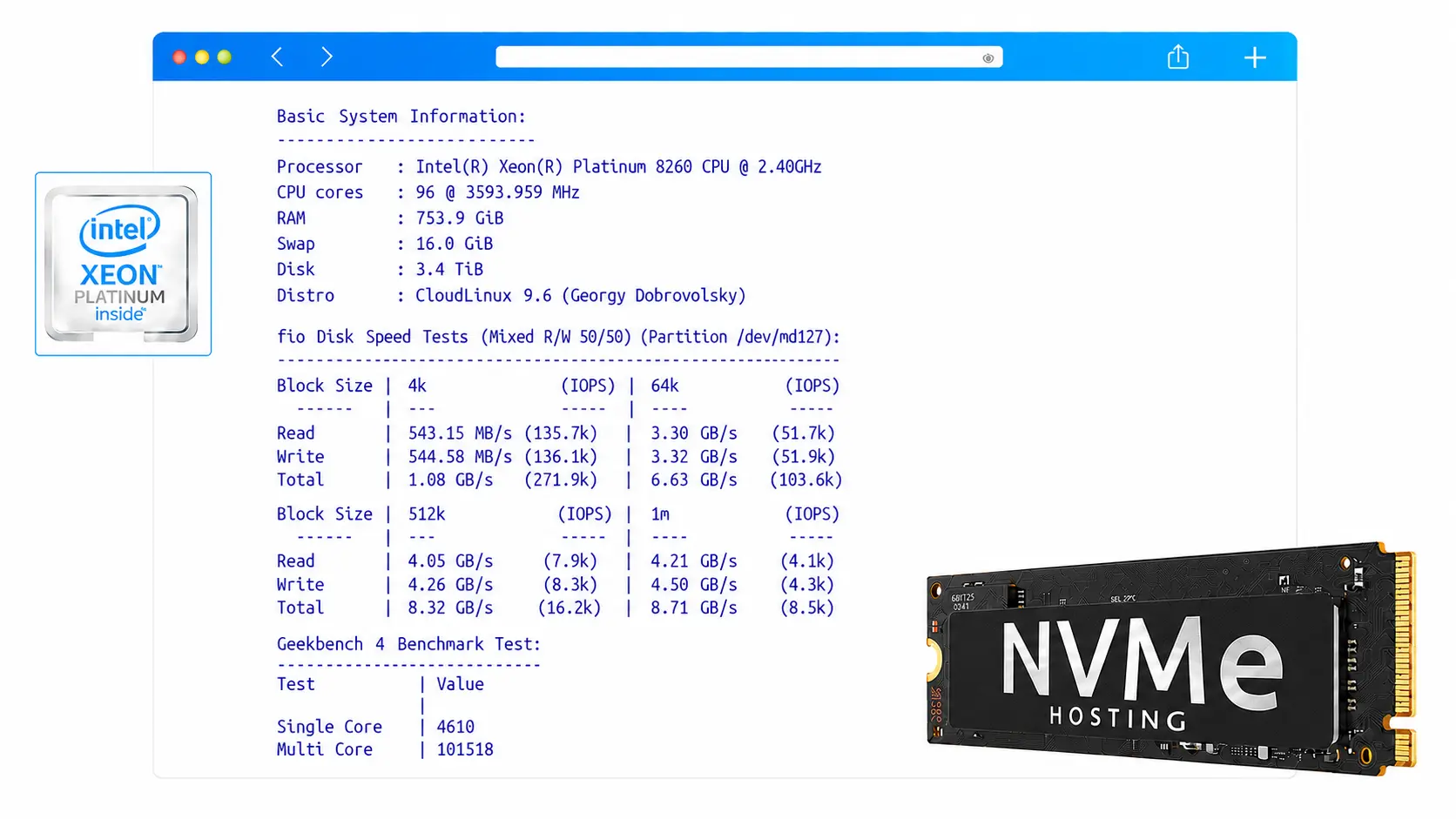This screenshot has width=1456, height=819.
Task: Click the '512k' block size column header
Action: [x=427, y=514]
